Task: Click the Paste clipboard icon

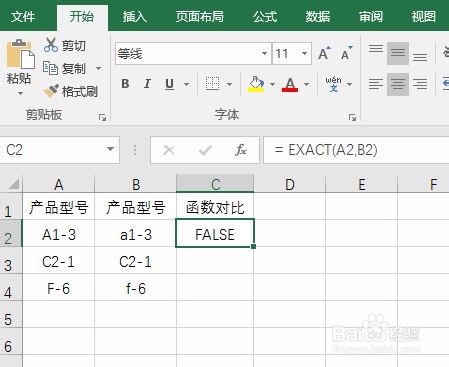Action: click(20, 54)
